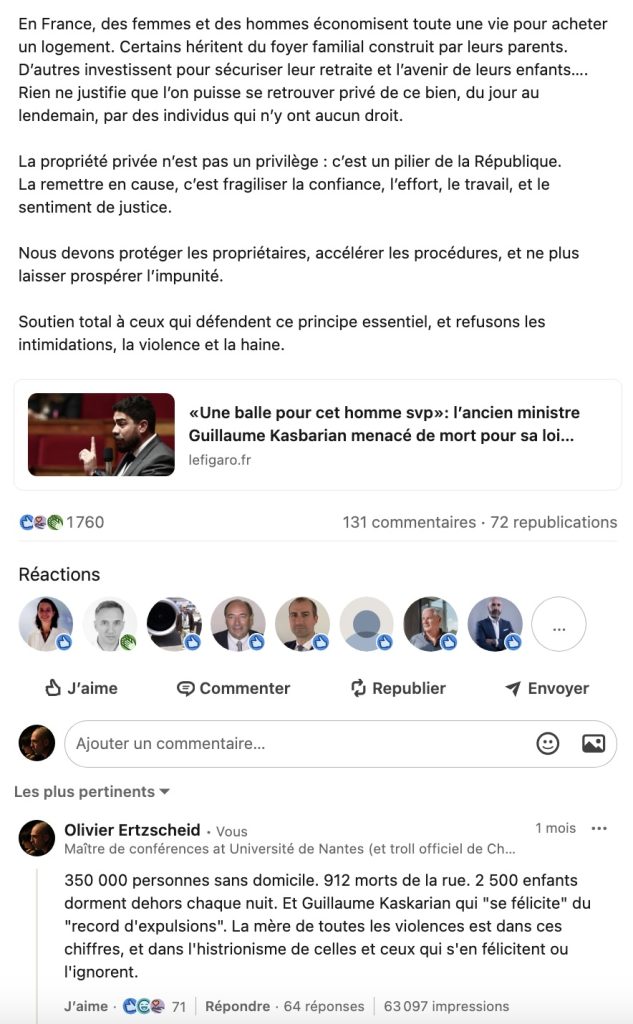The width and height of the screenshot is (633, 1024).
Task: Click the Kasbarian article thumbnail image
Action: pos(101,435)
